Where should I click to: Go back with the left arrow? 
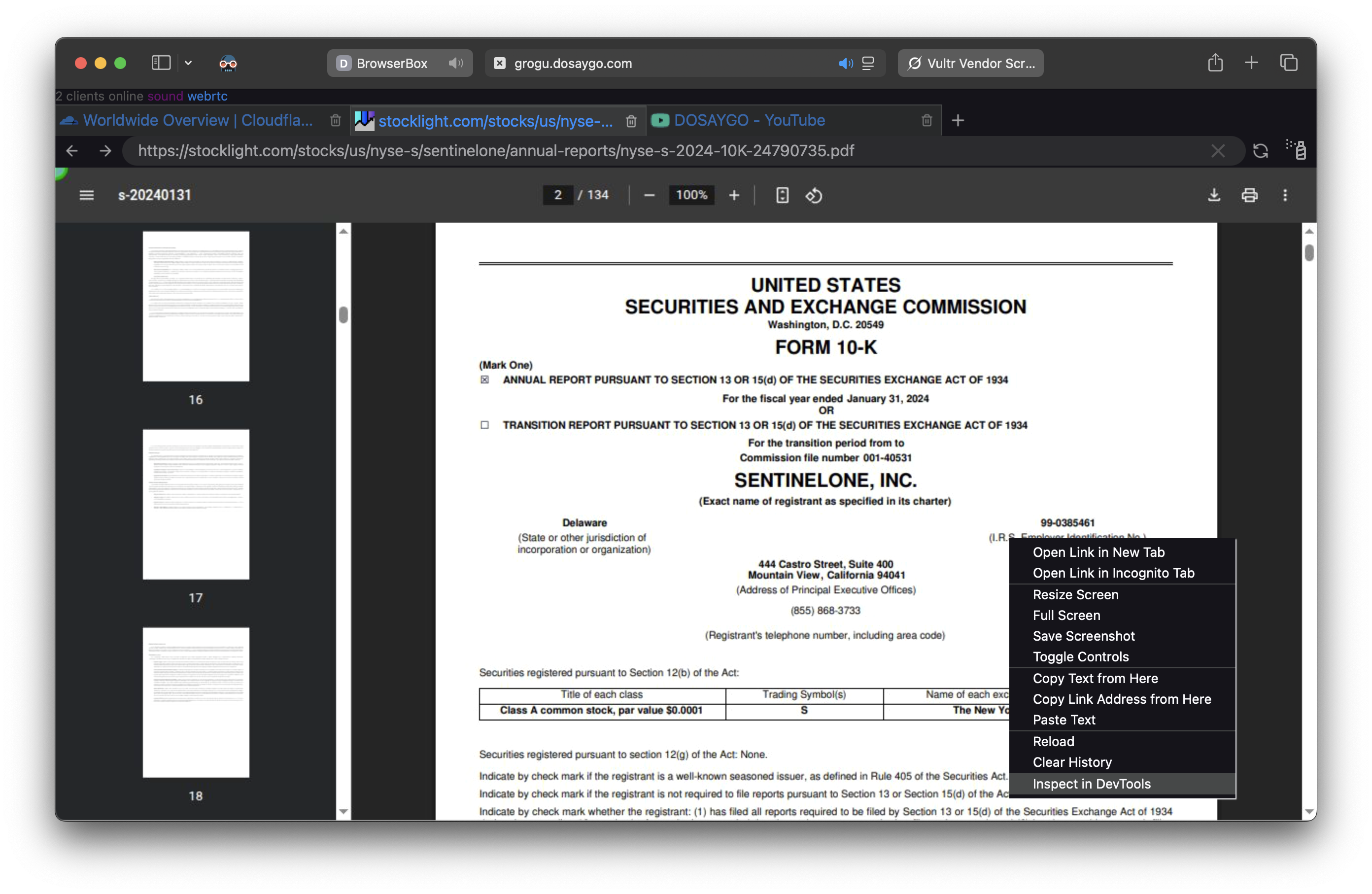(x=71, y=151)
